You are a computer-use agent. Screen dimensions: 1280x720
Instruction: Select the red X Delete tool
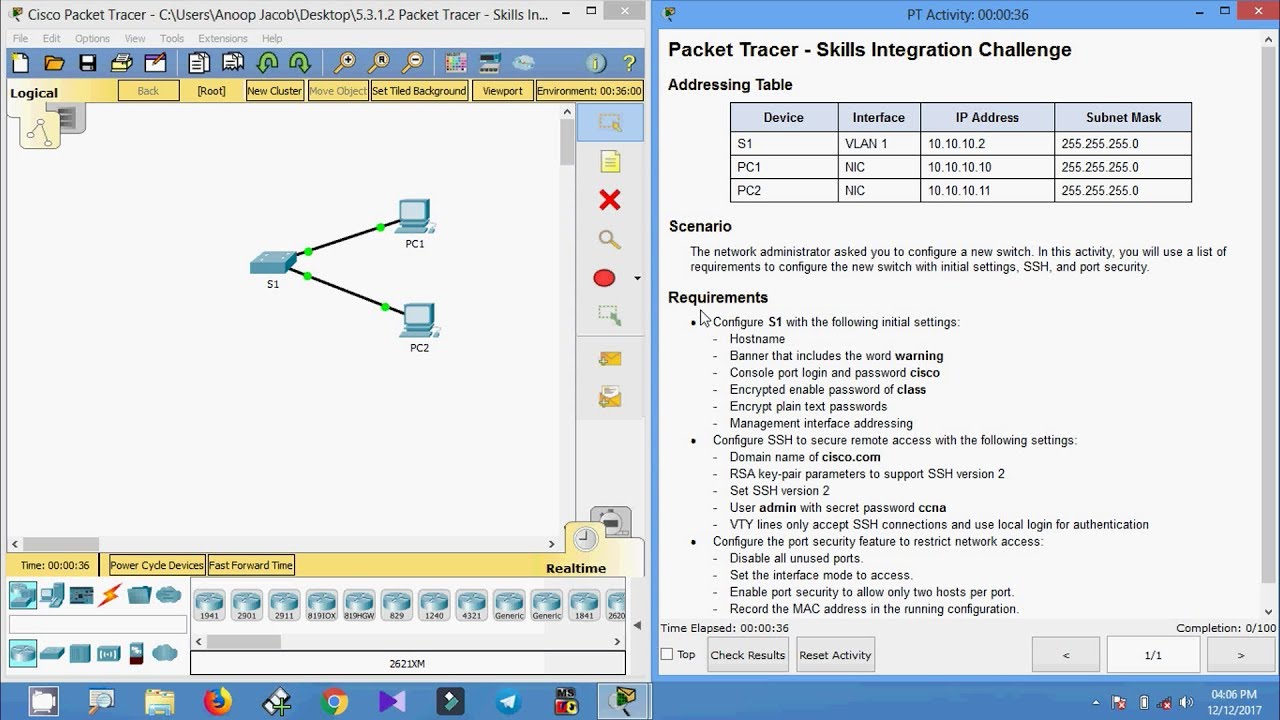[x=609, y=200]
